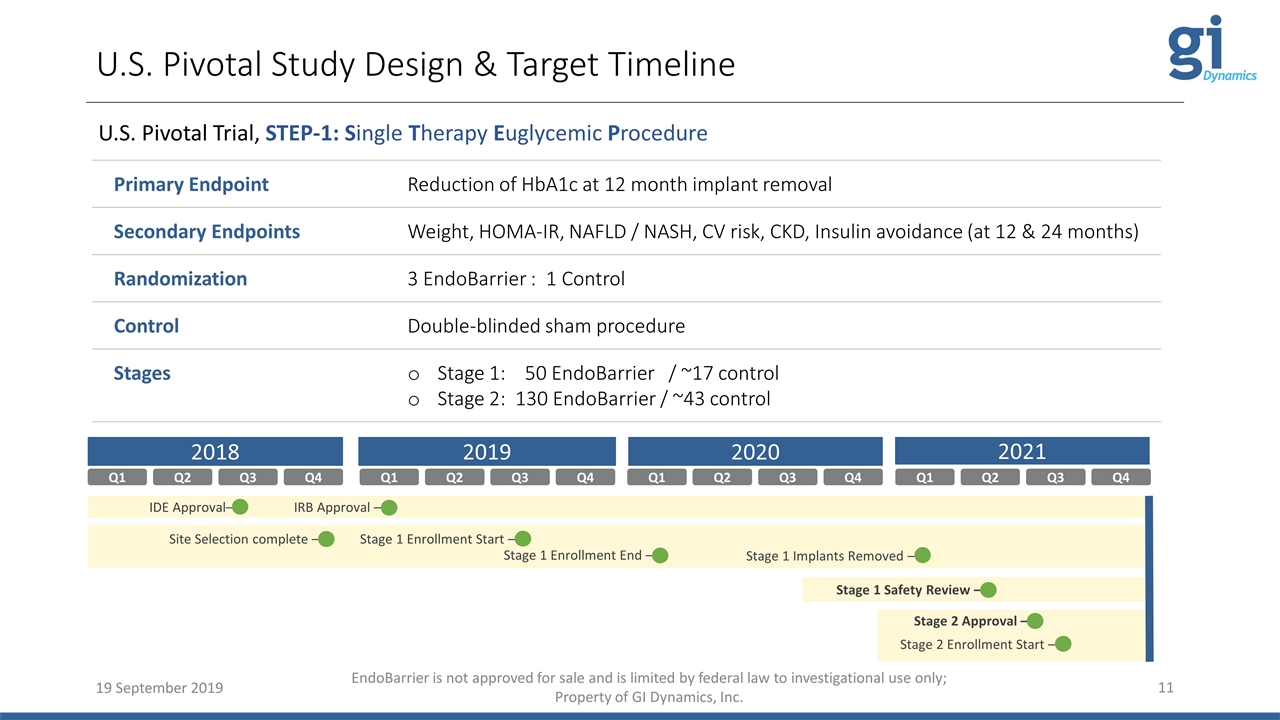Click the GI Dynamics logo
Image resolution: width=1280 pixels, height=720 pixels.
pos(1212,50)
